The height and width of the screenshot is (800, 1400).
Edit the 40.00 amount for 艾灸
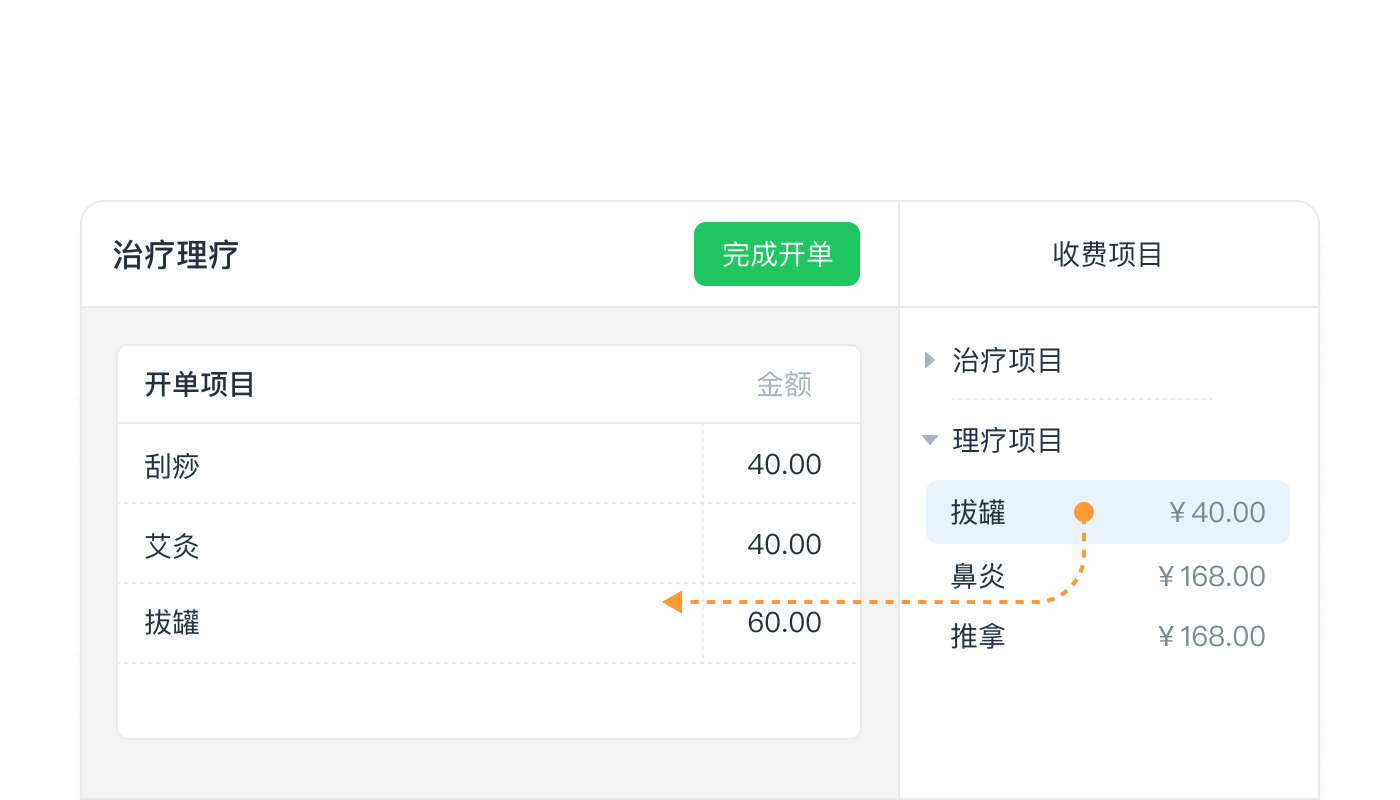pos(784,545)
